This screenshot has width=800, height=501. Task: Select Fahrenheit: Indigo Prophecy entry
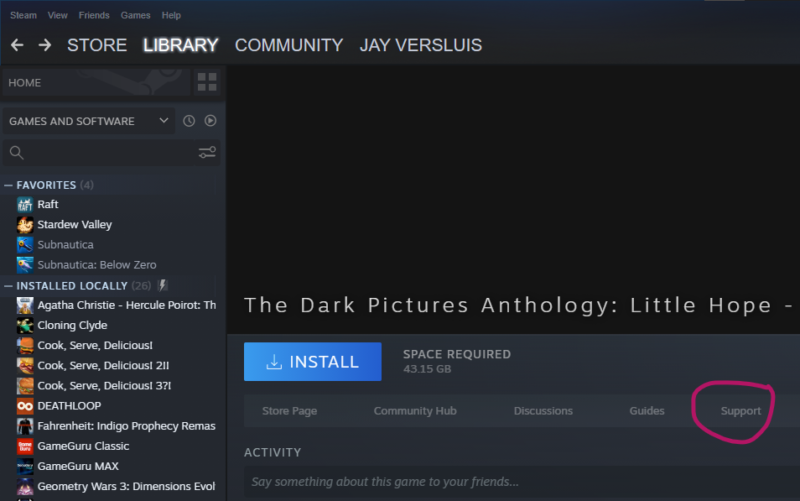click(x=127, y=426)
